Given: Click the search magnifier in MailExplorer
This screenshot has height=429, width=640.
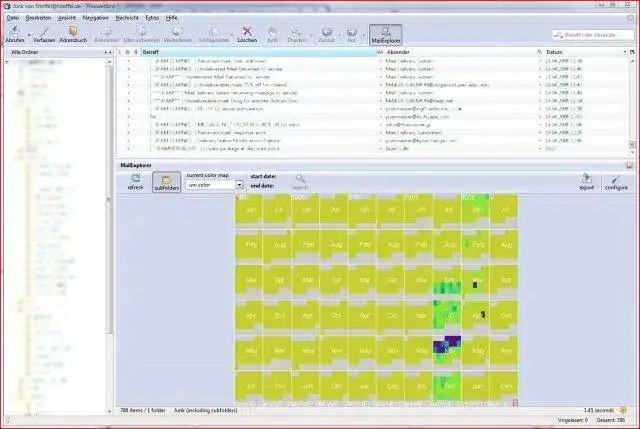Looking at the screenshot, I should [300, 182].
